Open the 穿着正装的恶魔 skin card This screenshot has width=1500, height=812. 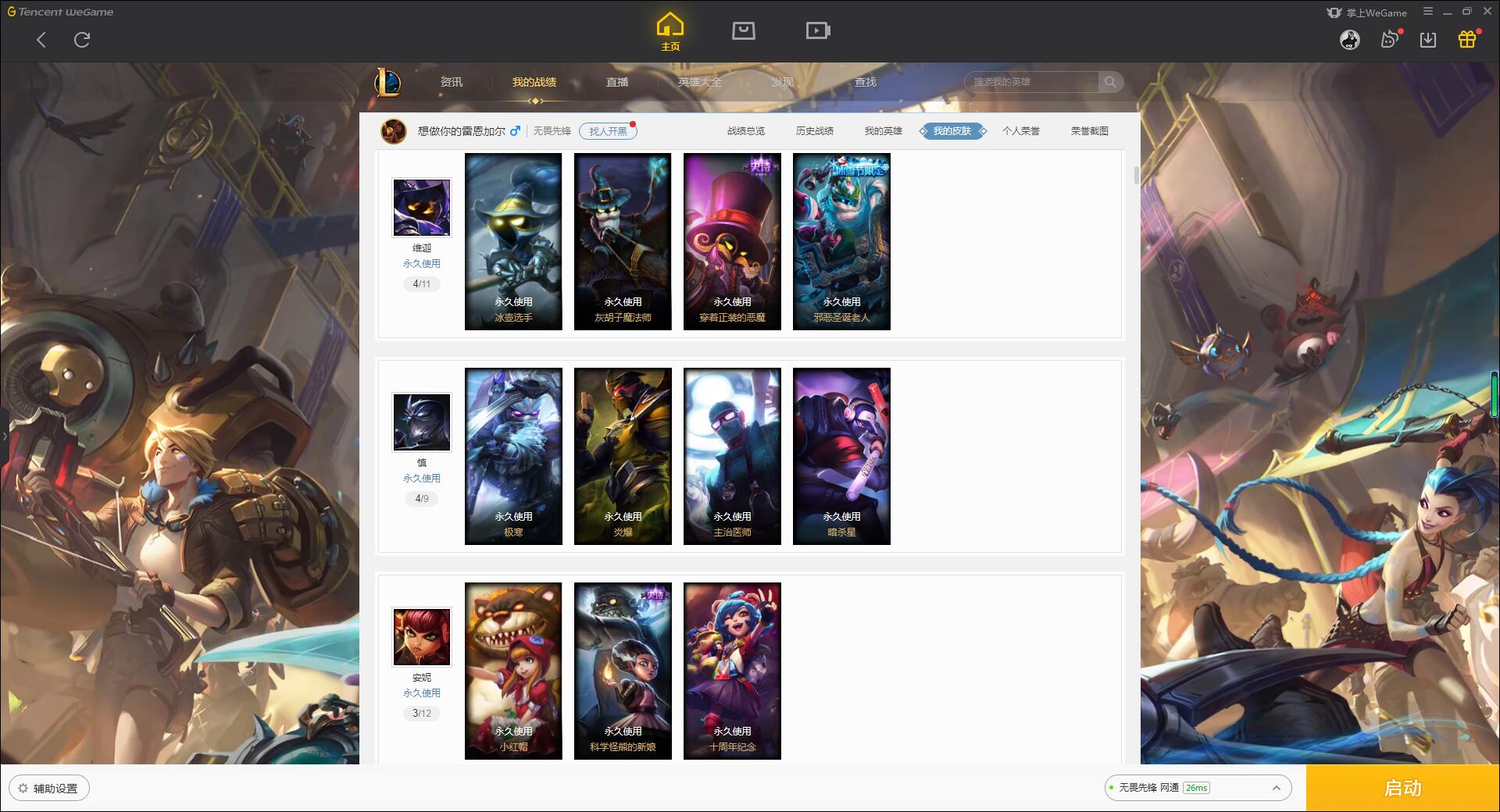[x=732, y=241]
